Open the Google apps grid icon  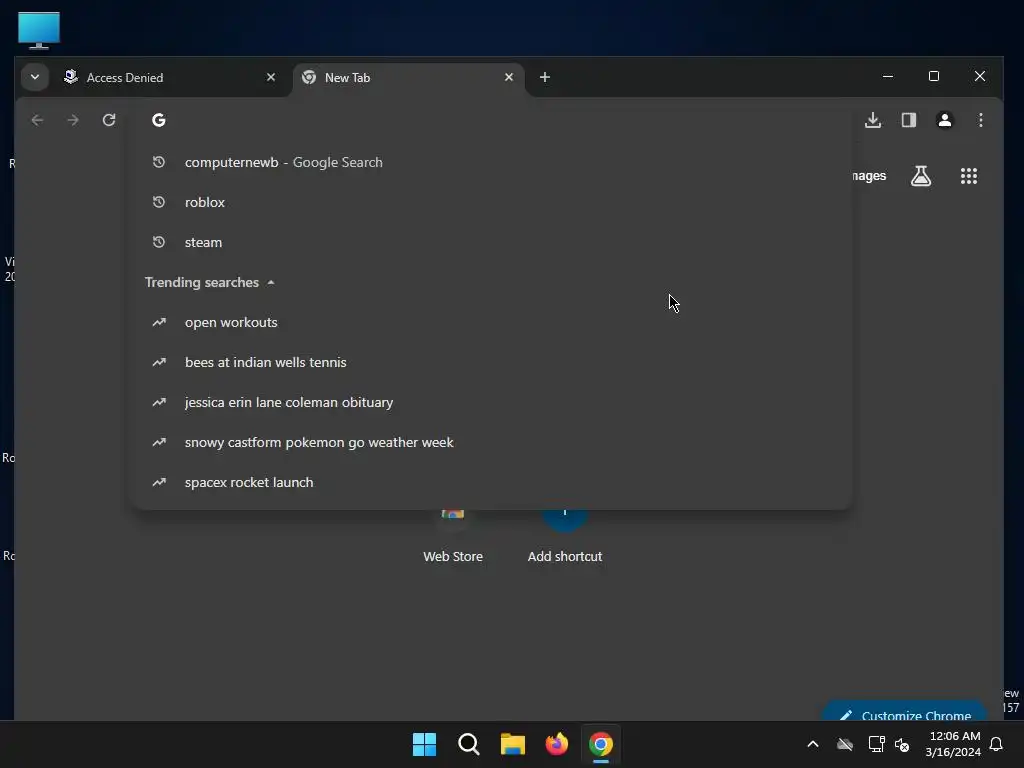pyautogui.click(x=969, y=176)
